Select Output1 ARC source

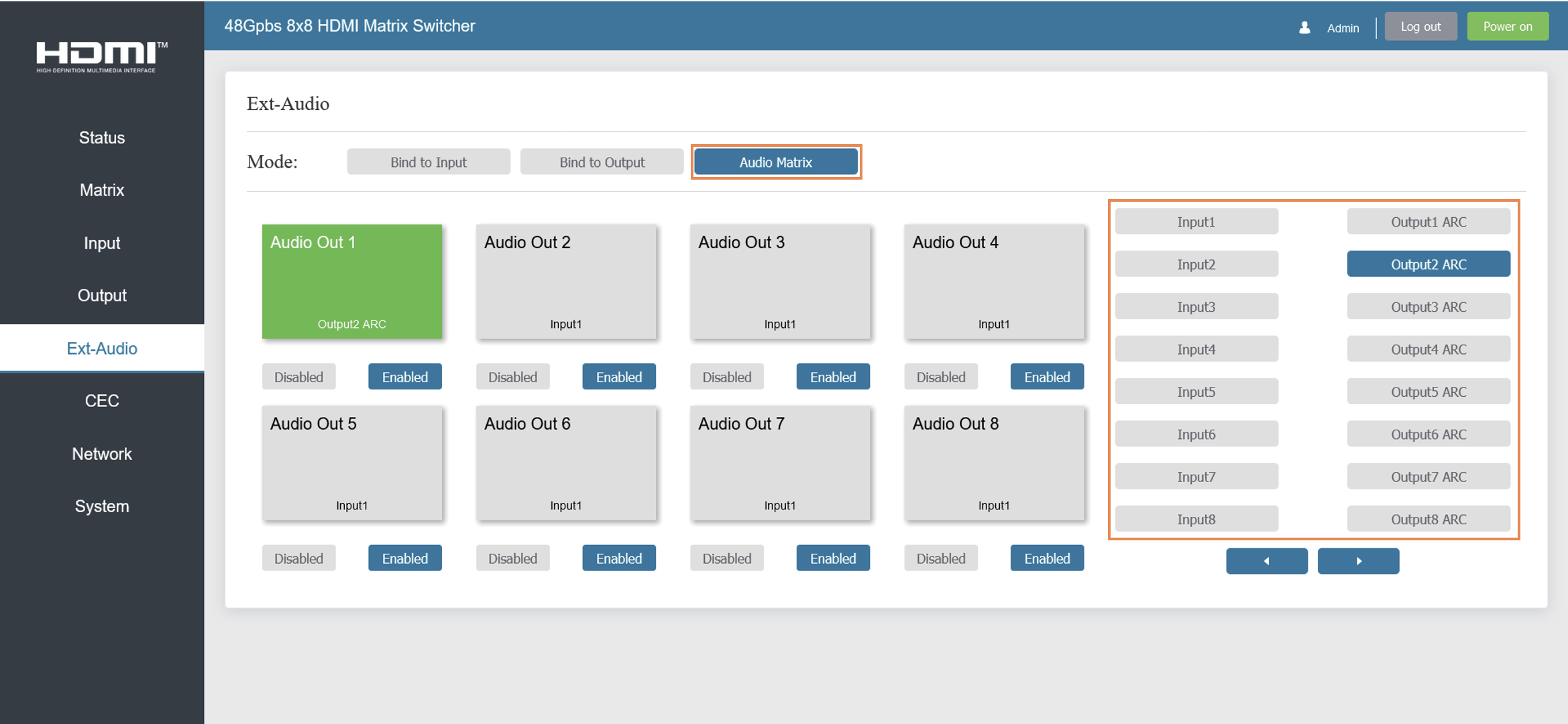pos(1429,222)
